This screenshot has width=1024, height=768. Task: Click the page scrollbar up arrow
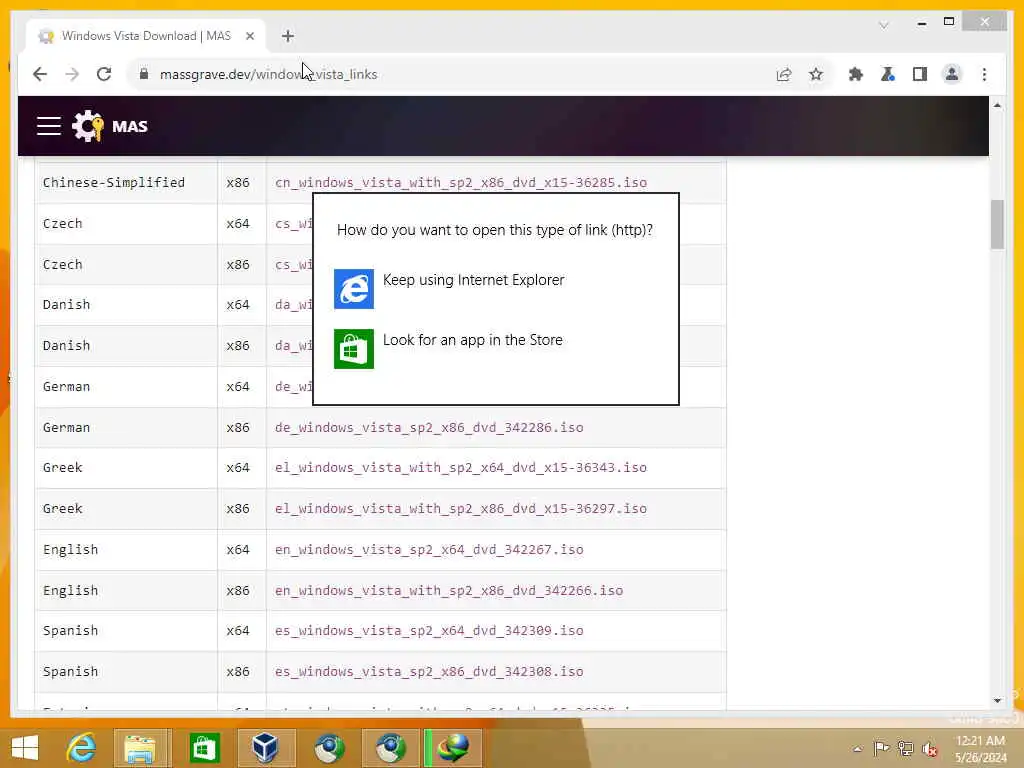tap(997, 105)
